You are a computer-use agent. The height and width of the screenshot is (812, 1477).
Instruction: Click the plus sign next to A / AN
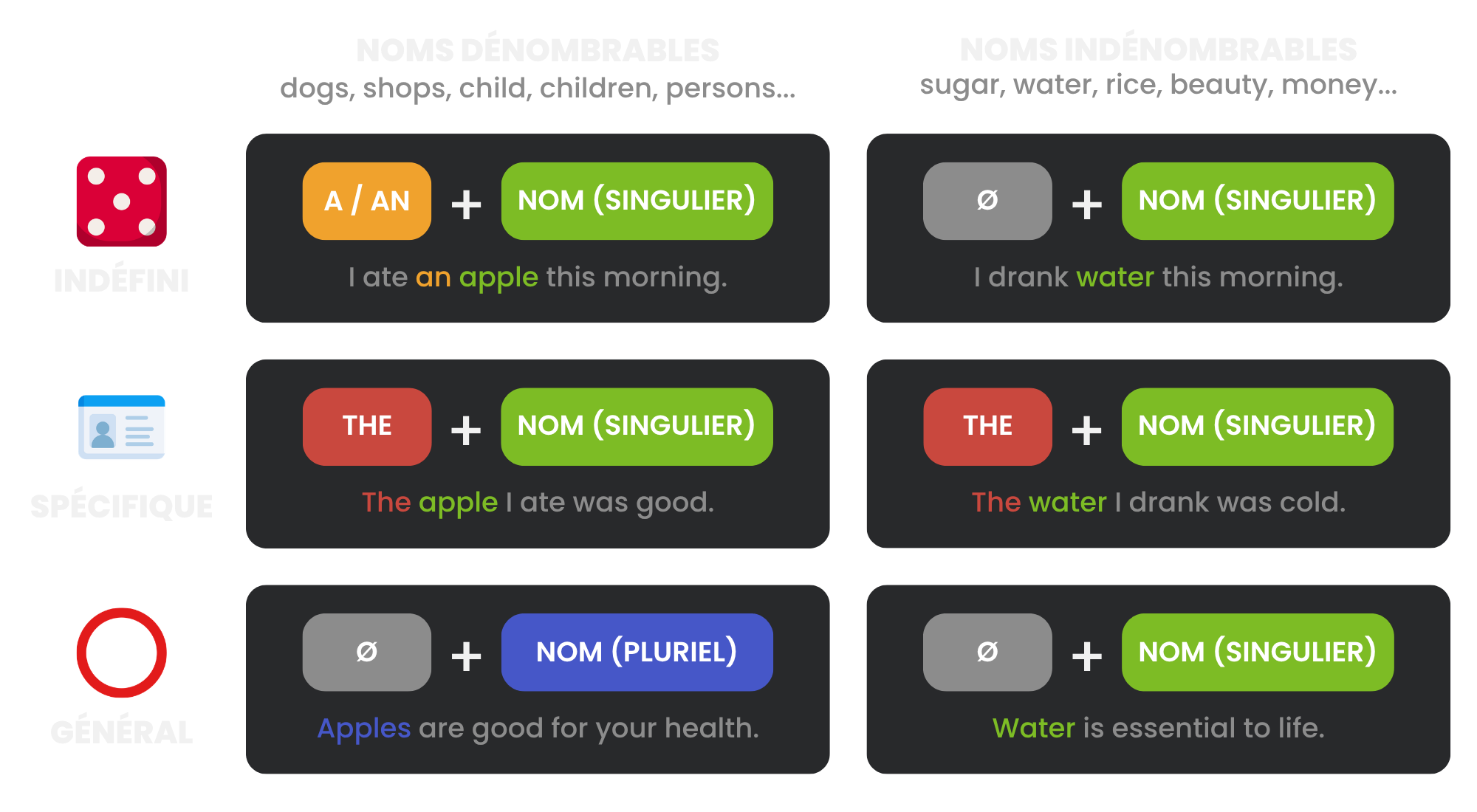point(466,204)
